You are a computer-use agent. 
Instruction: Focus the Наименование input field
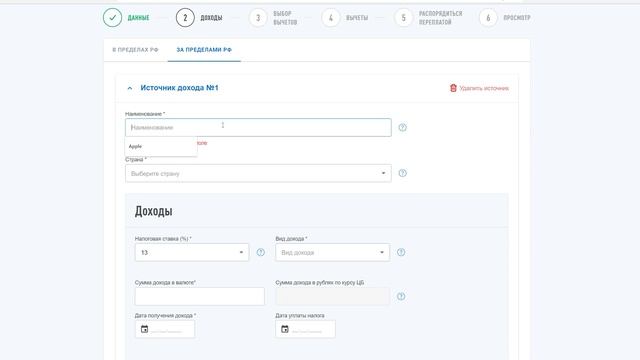258,127
